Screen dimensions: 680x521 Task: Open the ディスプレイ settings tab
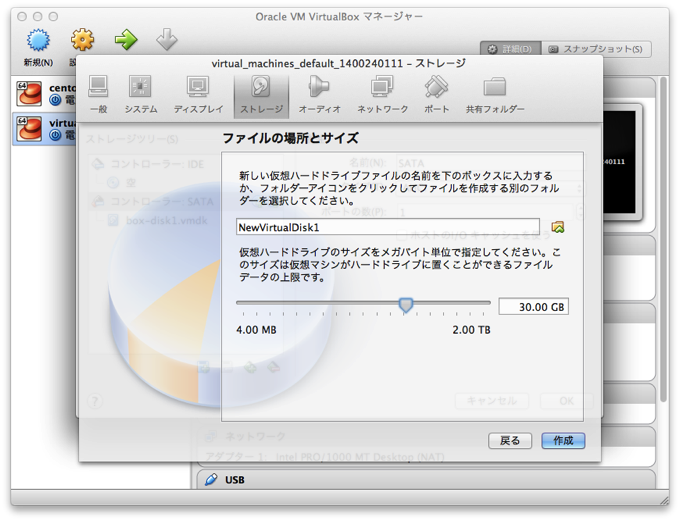pos(198,95)
